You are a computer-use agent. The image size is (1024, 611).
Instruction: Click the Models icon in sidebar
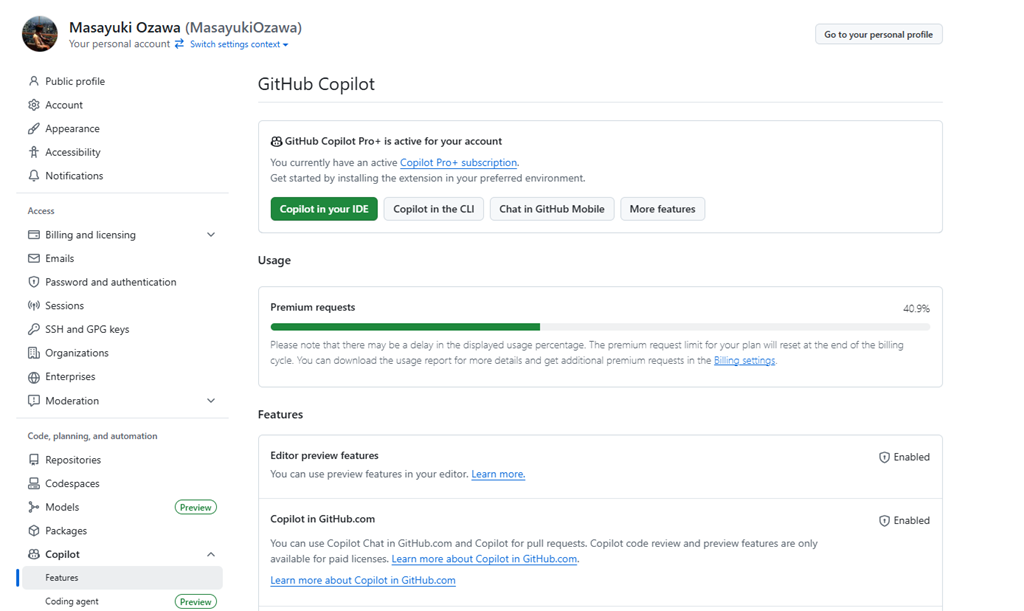[x=34, y=507]
